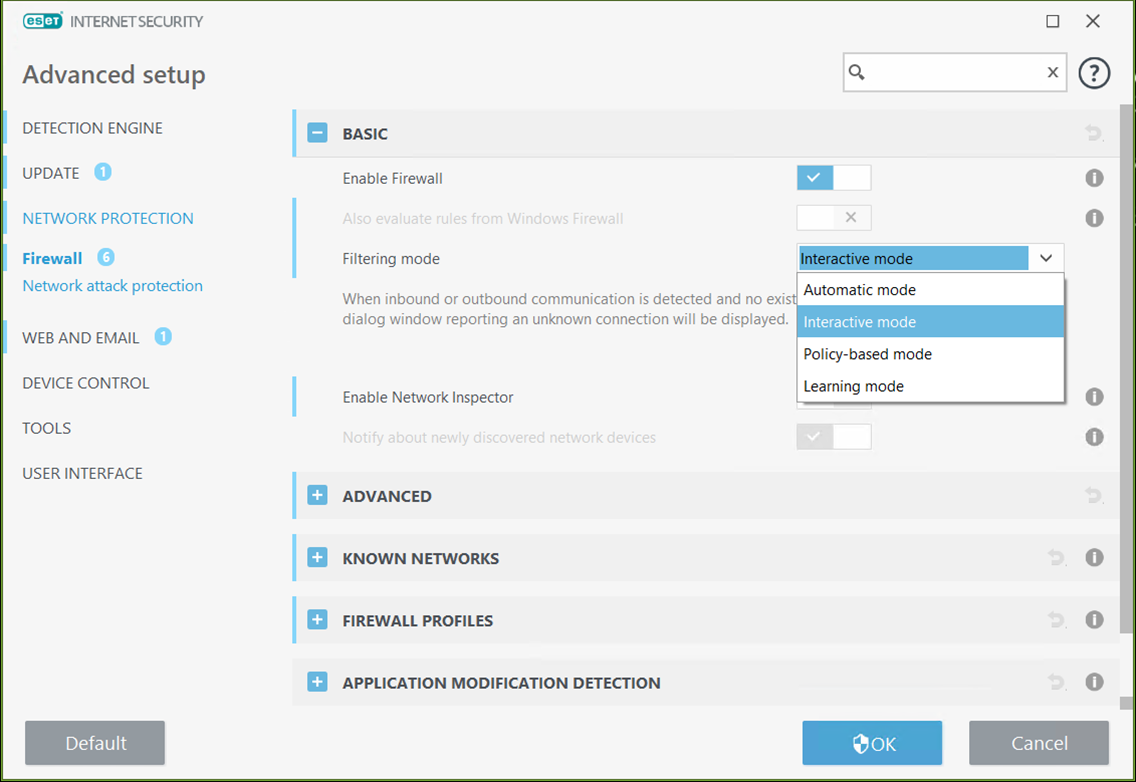Viewport: 1136px width, 782px height.
Task: Click info icon for Windows Firewall rules
Action: click(1094, 218)
